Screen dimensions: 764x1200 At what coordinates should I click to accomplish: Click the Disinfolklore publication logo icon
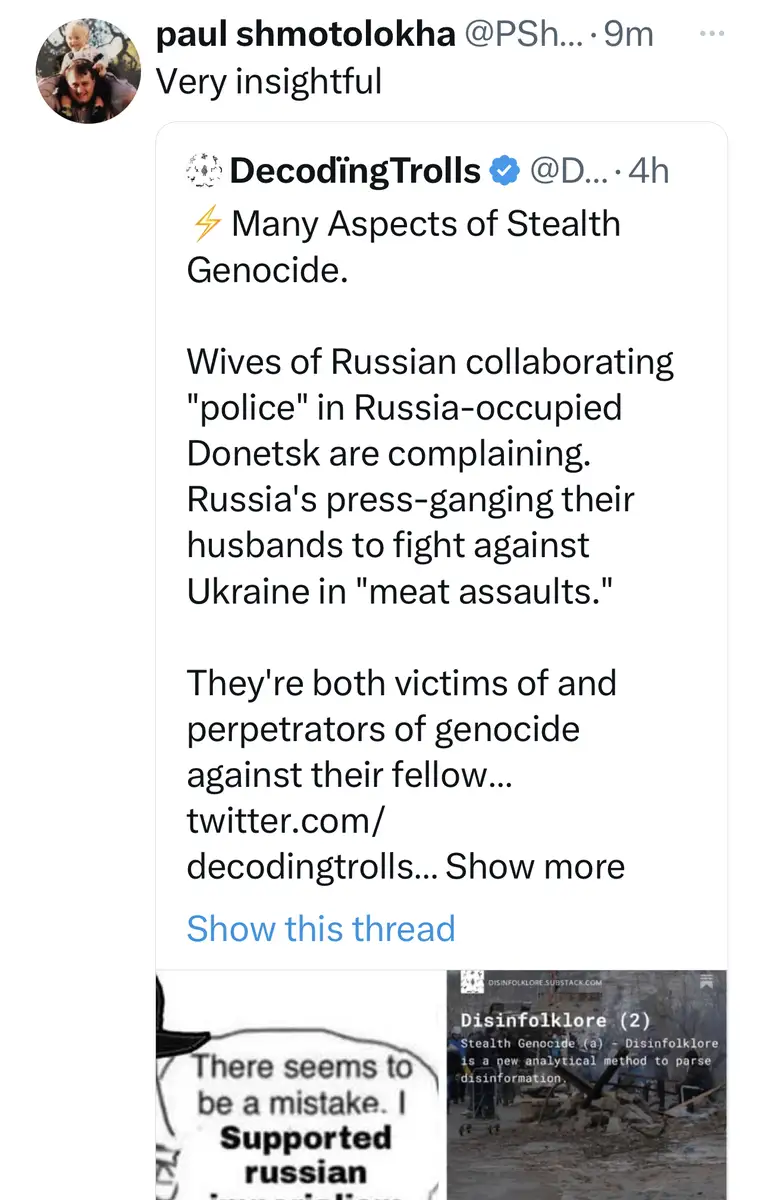472,984
